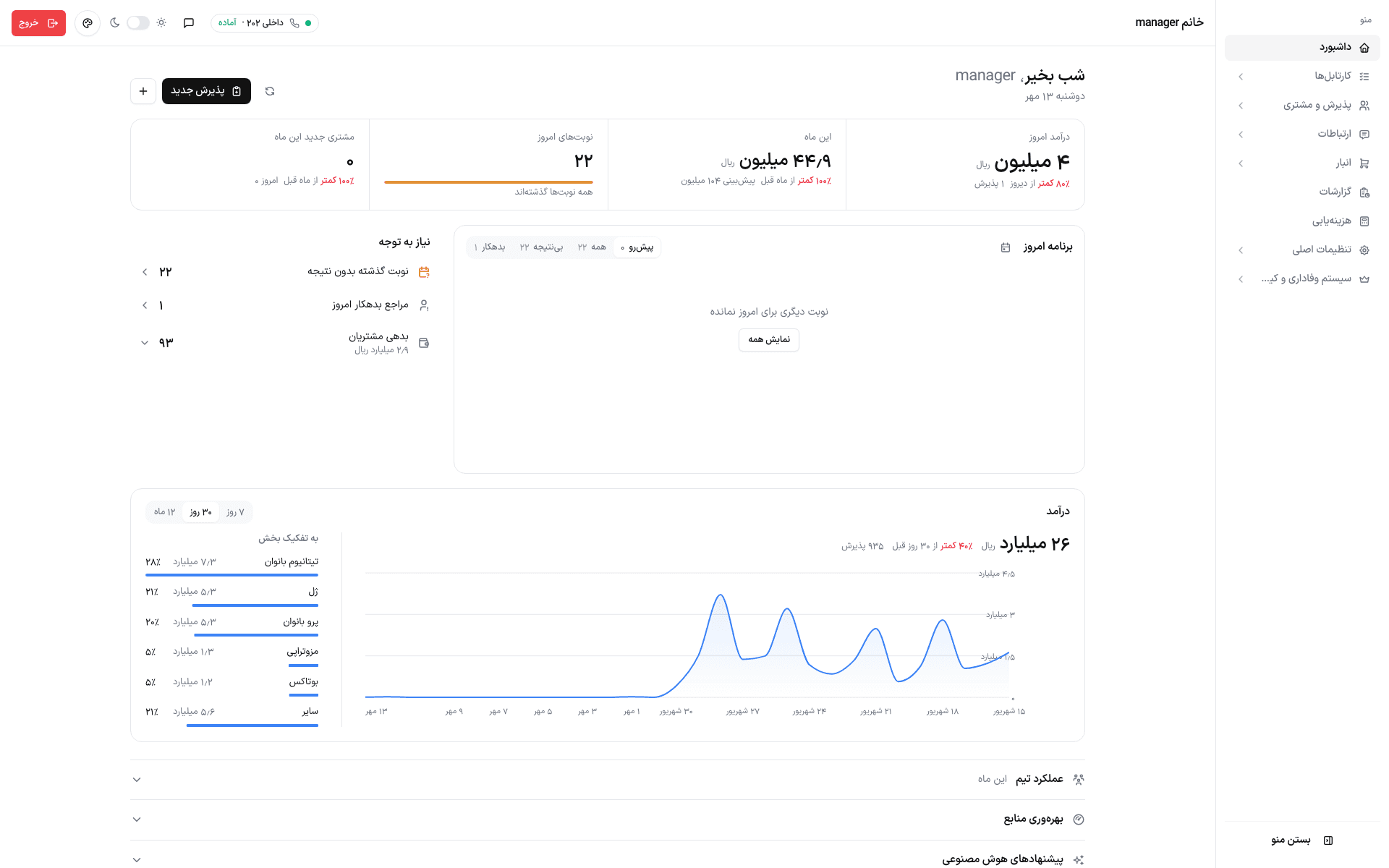
Task: Select the ۱۲ ماه revenue range
Action: click(165, 512)
